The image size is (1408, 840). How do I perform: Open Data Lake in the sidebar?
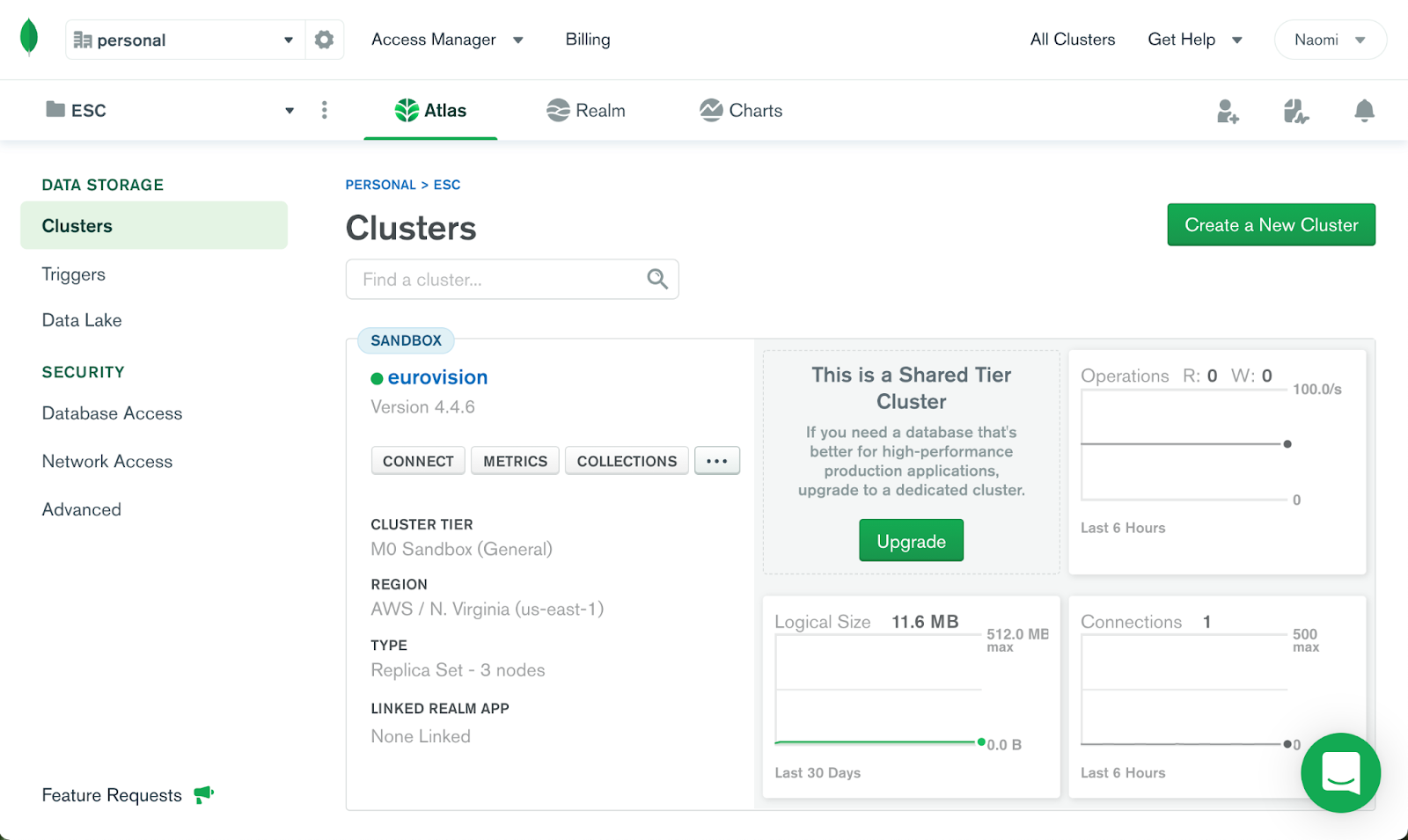tap(82, 320)
